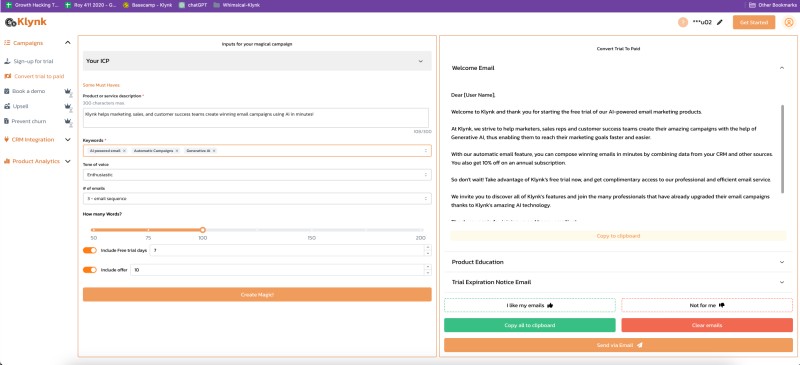
Task: Go to Sign-up for trial campaign
Action: pos(33,61)
